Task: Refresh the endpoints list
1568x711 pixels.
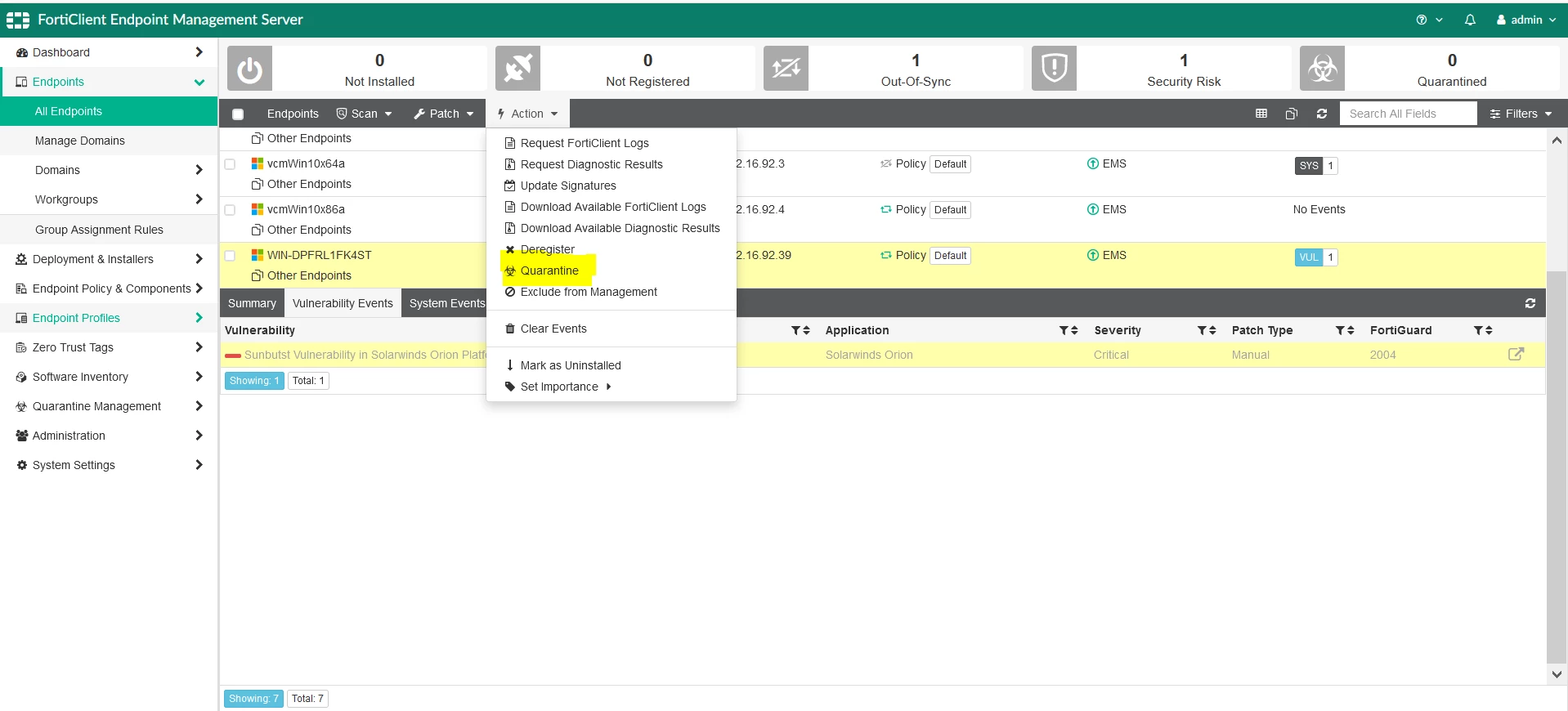Action: (1322, 114)
